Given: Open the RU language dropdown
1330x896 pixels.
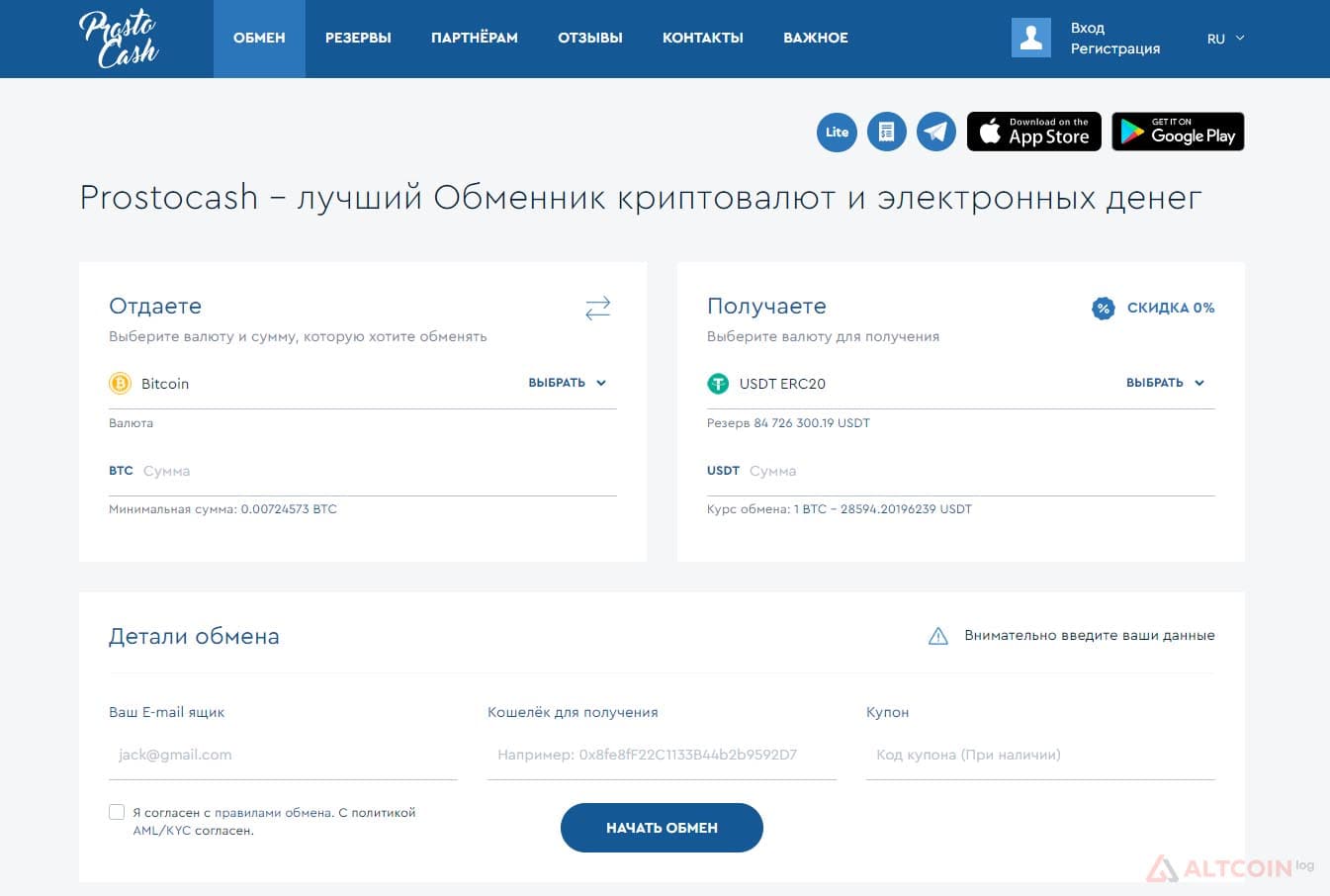Looking at the screenshot, I should 1225,39.
